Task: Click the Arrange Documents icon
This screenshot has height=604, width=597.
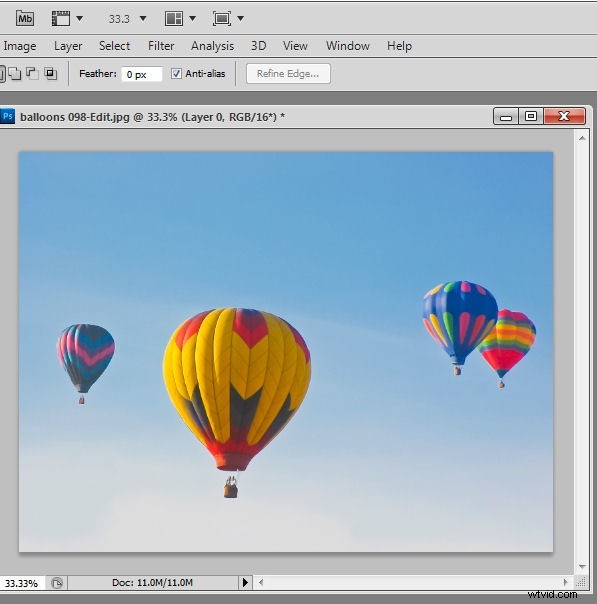Action: click(x=174, y=18)
